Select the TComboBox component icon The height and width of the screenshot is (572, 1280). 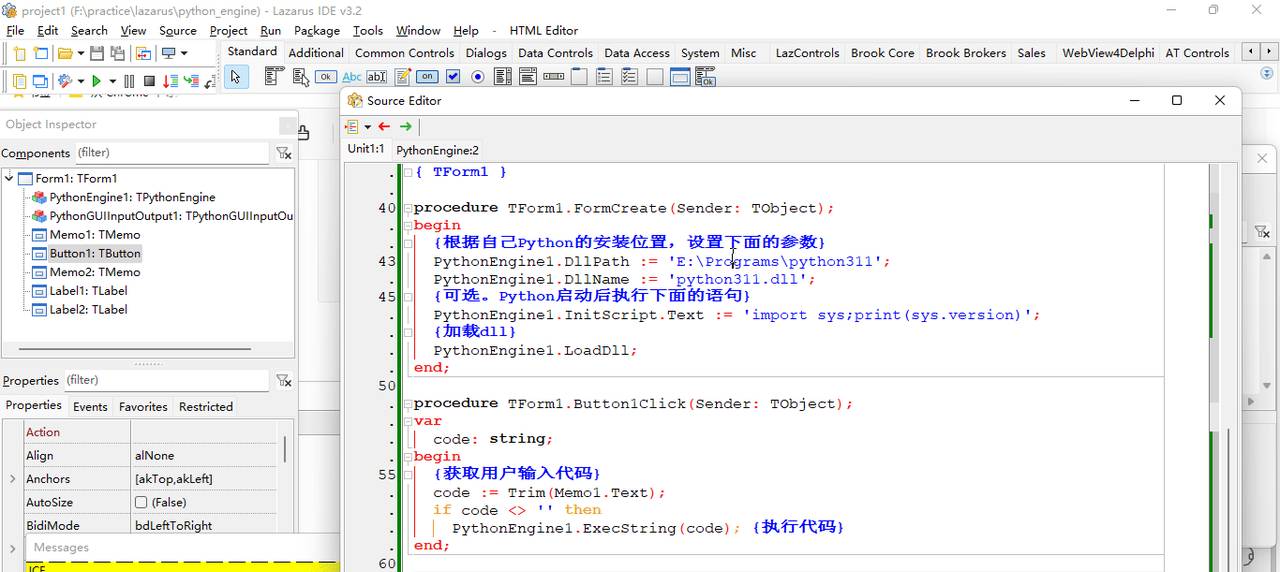528,76
